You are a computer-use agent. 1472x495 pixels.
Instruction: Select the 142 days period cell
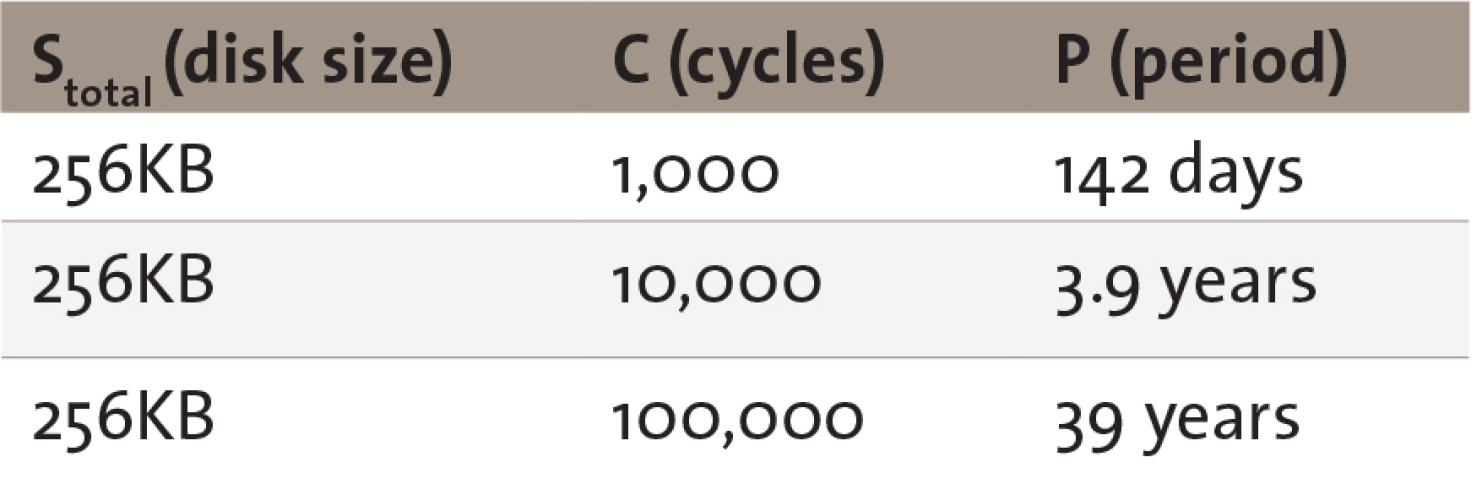[x=1179, y=172]
